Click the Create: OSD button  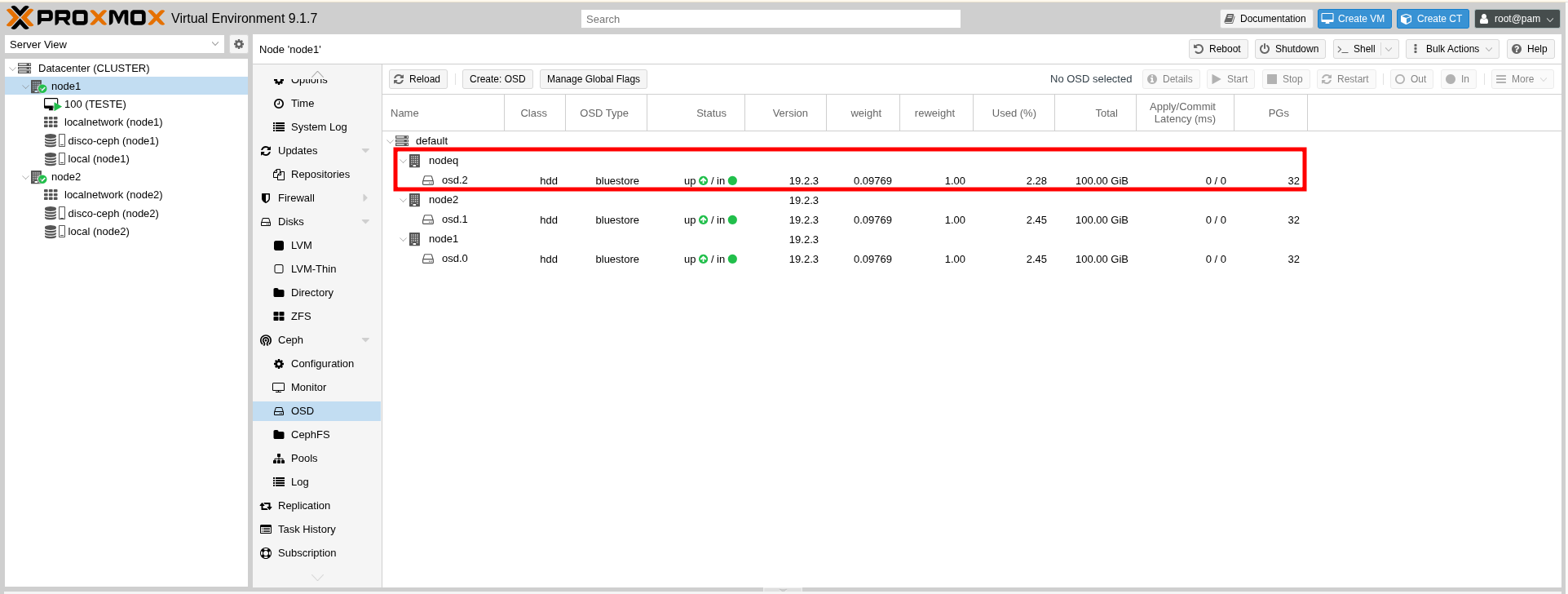pos(497,79)
